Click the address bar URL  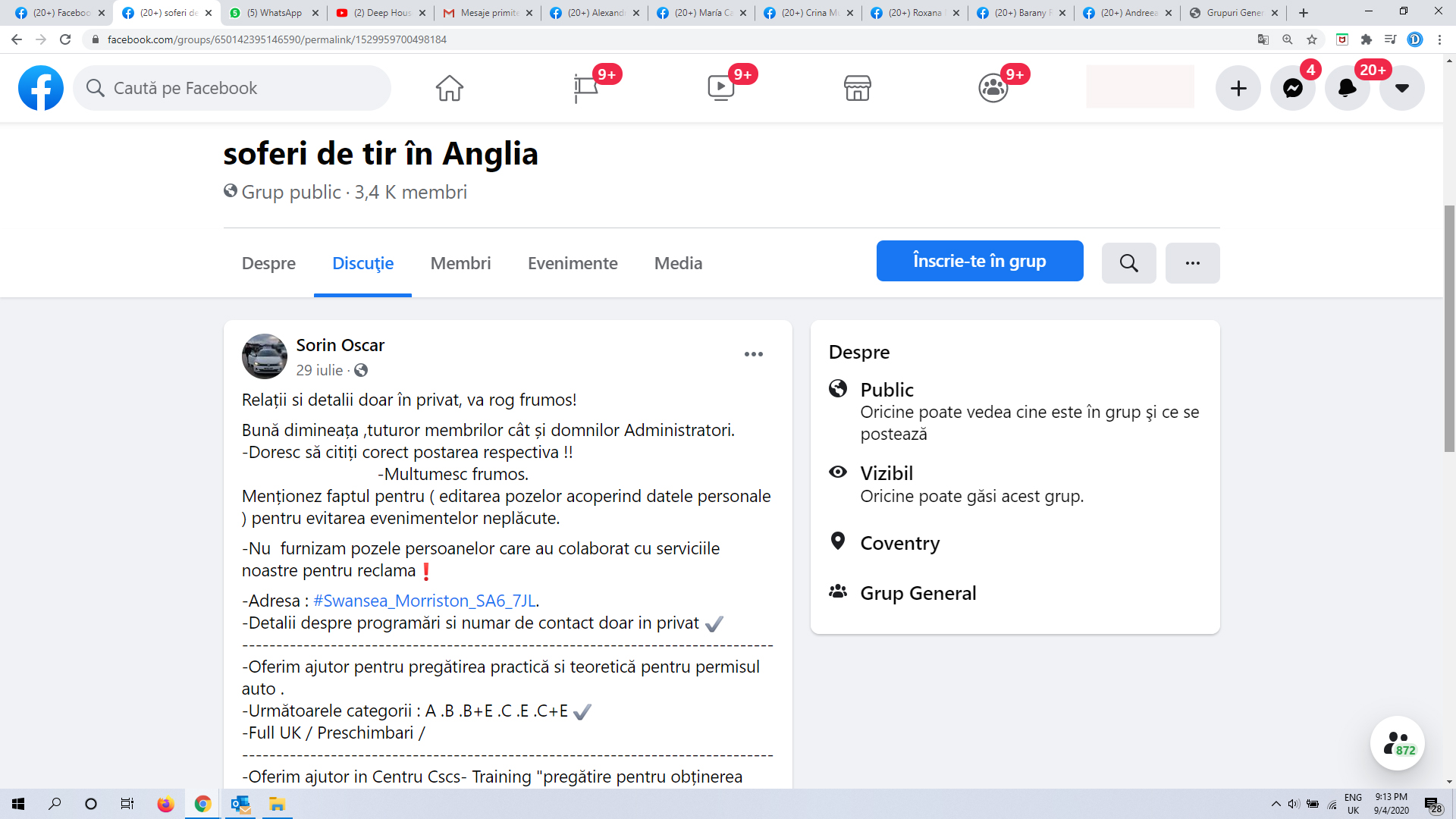(277, 39)
